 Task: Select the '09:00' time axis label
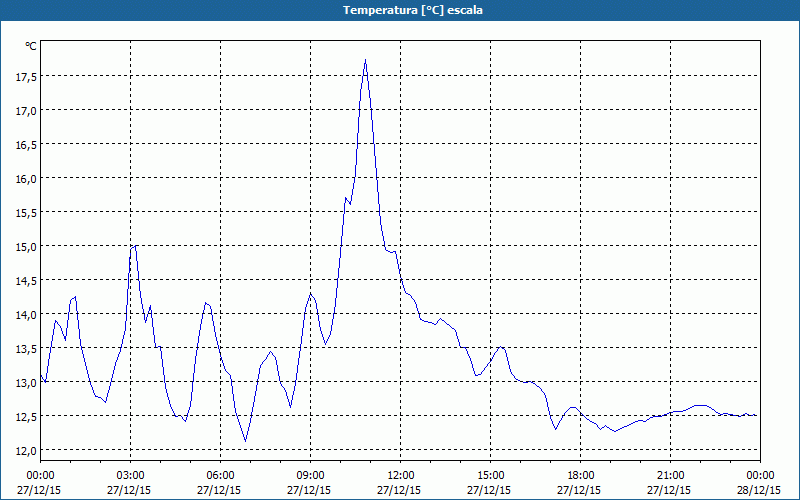[x=310, y=476]
